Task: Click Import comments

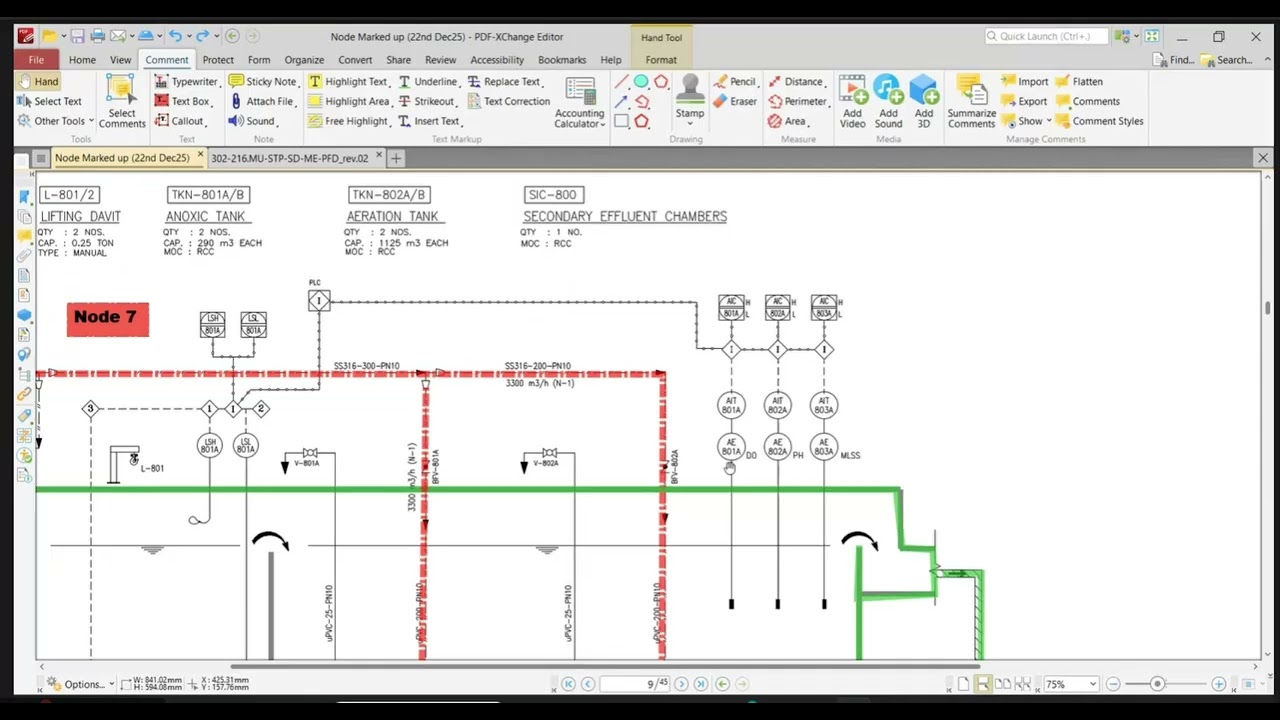Action: (1024, 81)
